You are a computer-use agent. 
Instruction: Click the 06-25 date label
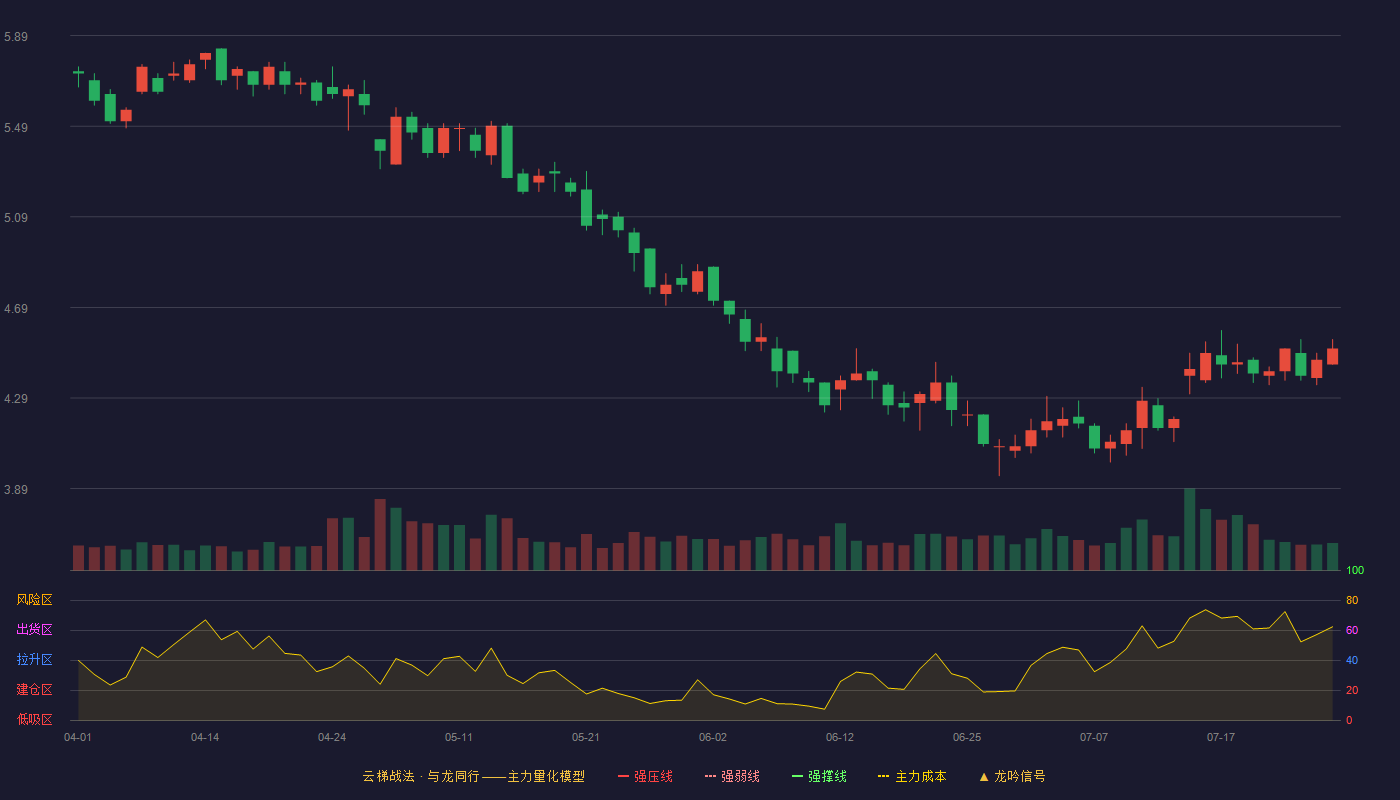pyautogui.click(x=967, y=737)
